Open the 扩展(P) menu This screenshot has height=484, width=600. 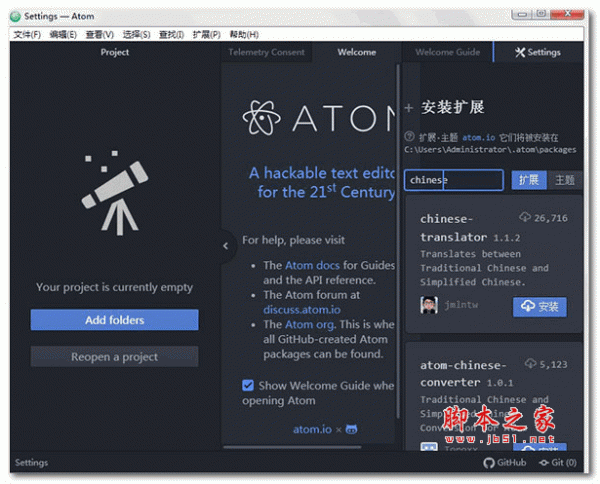tap(207, 35)
